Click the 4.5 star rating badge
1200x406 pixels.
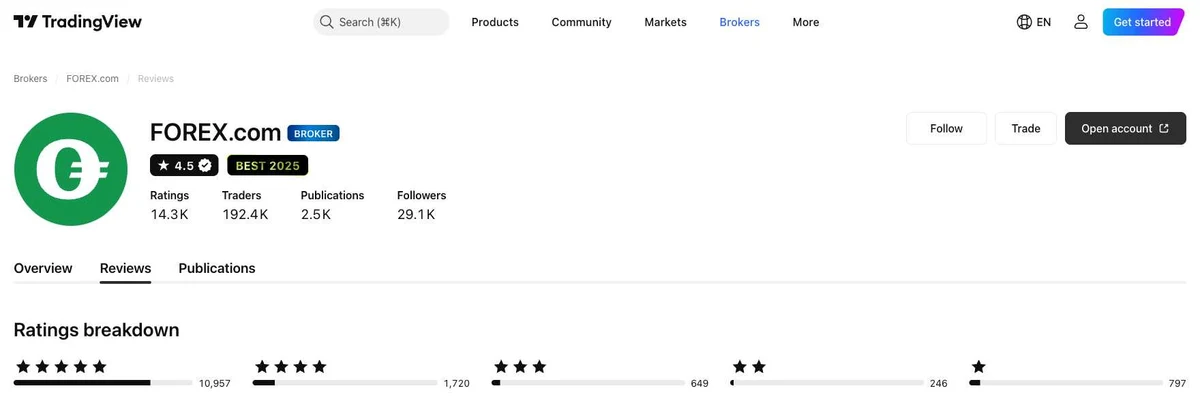click(184, 165)
